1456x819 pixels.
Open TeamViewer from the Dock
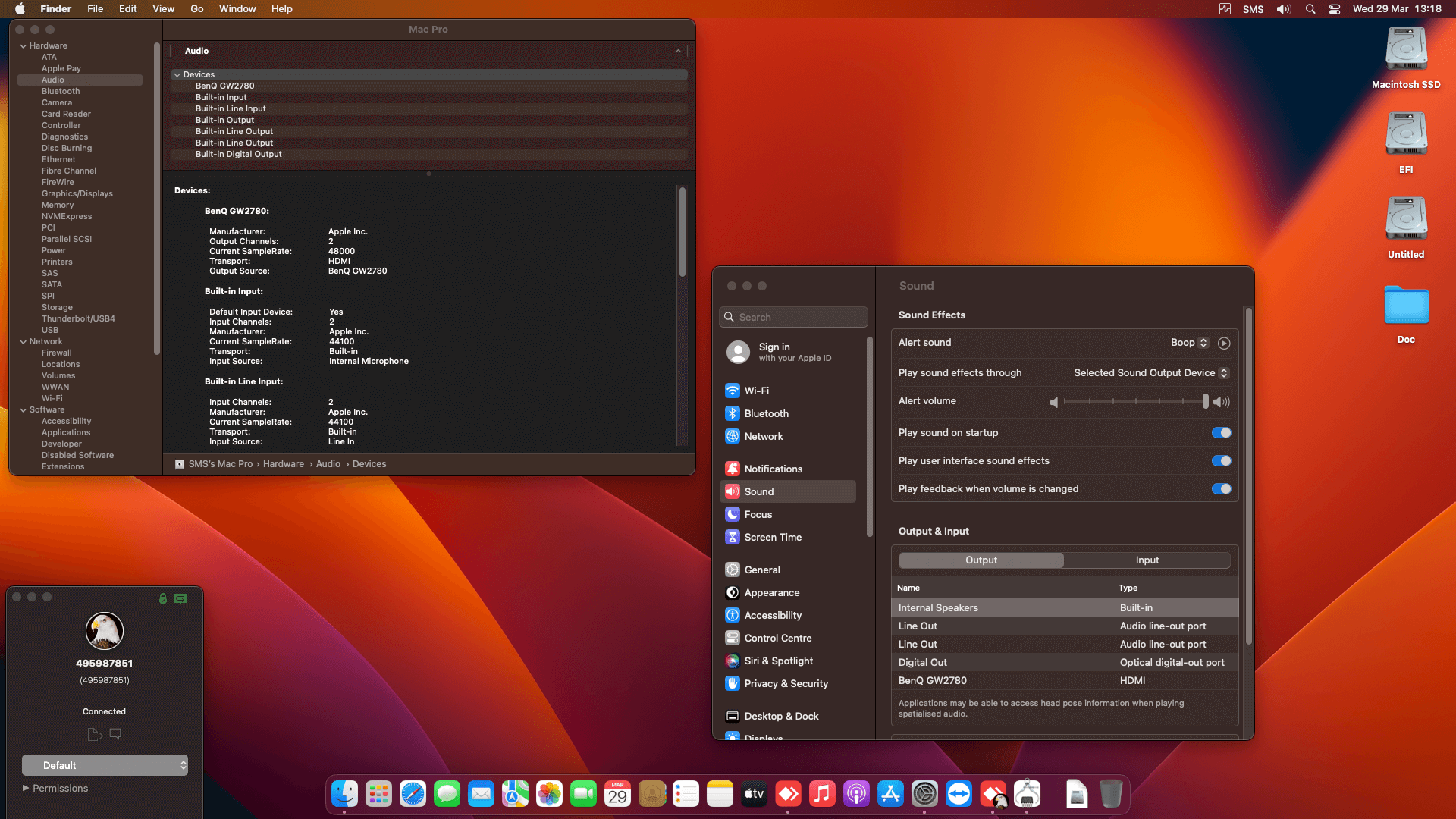pos(959,794)
